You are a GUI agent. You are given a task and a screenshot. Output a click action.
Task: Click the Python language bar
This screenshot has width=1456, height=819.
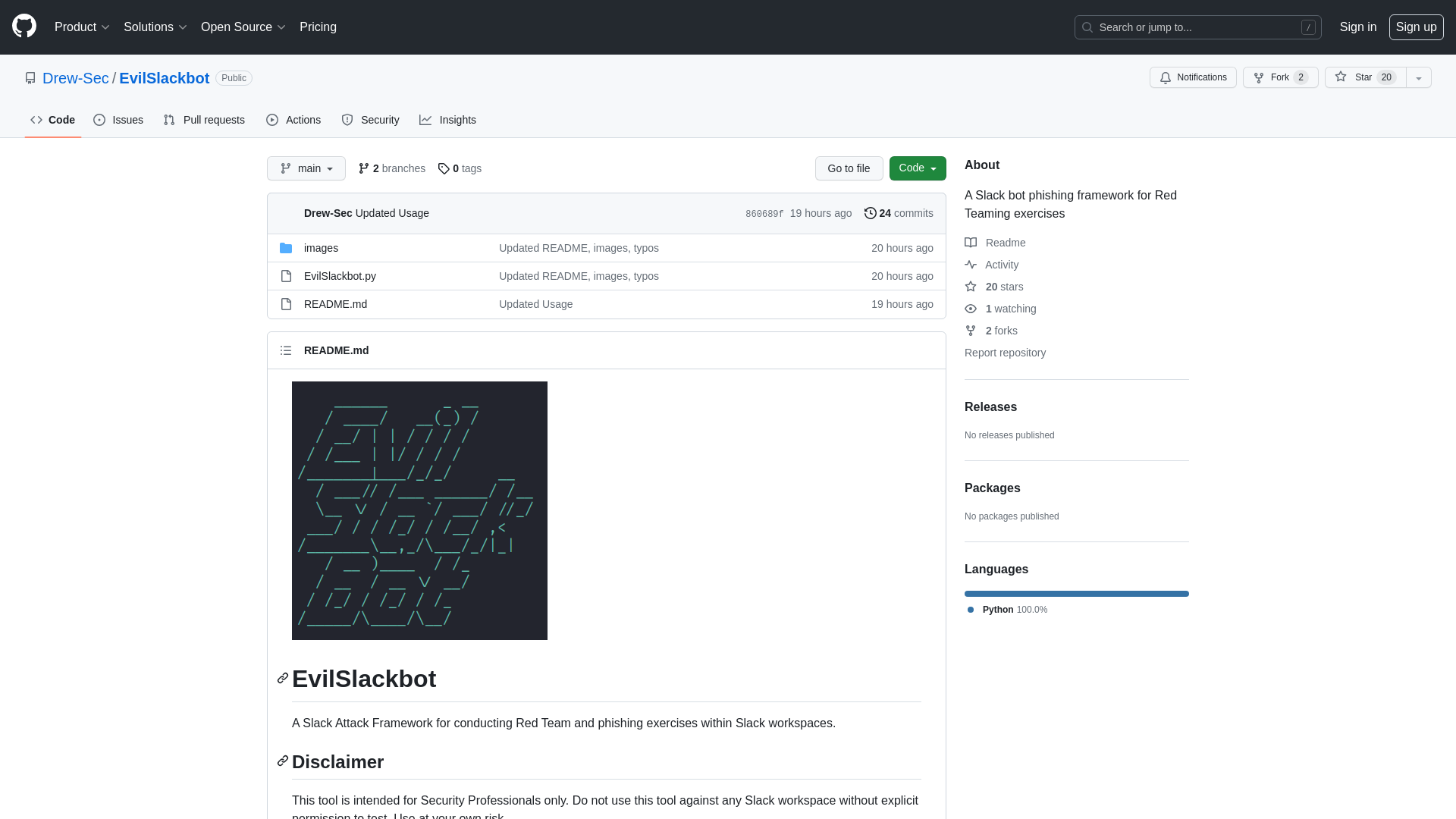click(1077, 594)
